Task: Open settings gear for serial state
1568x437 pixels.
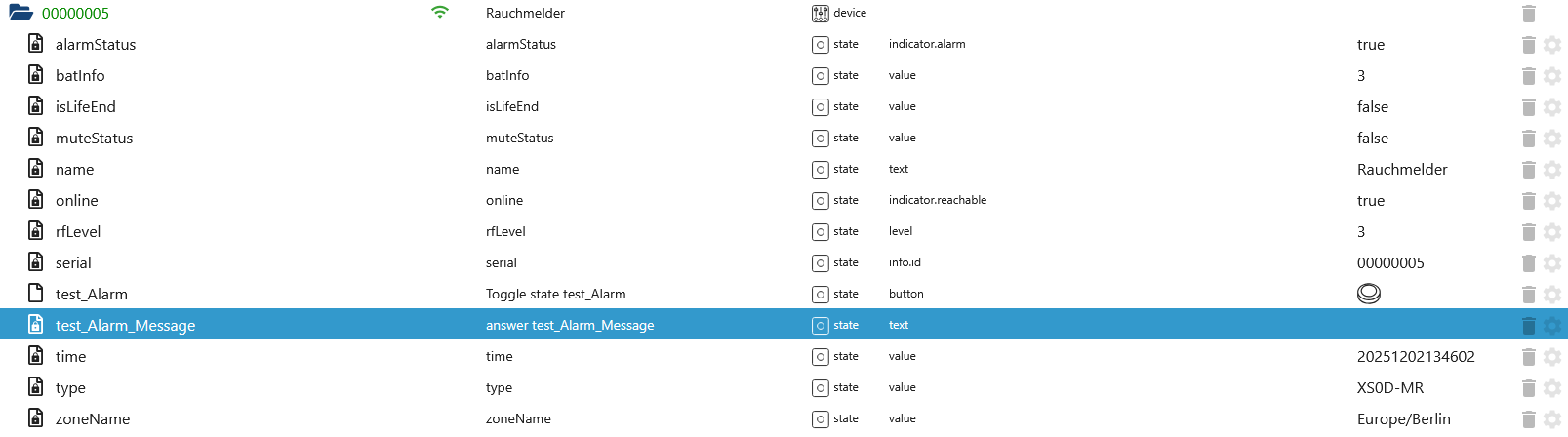Action: pyautogui.click(x=1552, y=263)
